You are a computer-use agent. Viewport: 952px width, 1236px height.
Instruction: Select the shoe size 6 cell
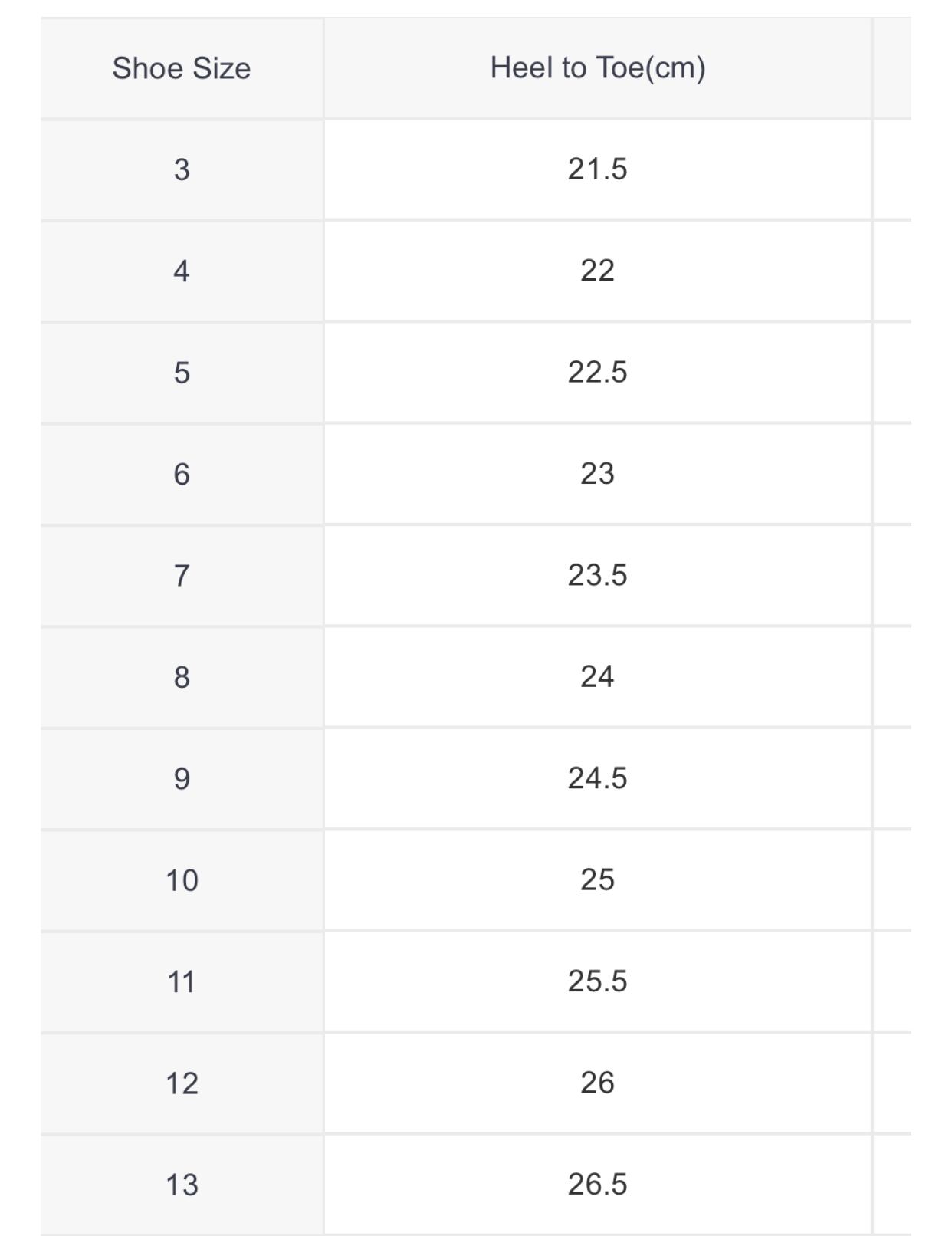pos(182,474)
